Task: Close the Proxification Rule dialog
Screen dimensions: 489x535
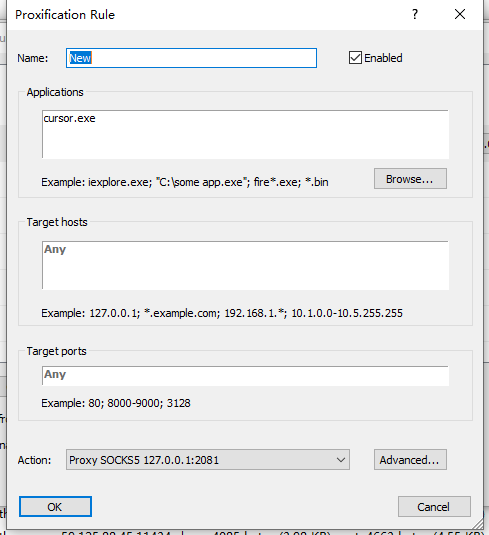Action: pyautogui.click(x=460, y=14)
